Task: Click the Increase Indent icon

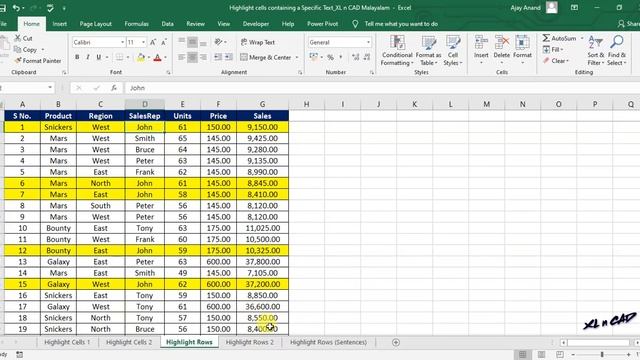Action: (x=229, y=57)
